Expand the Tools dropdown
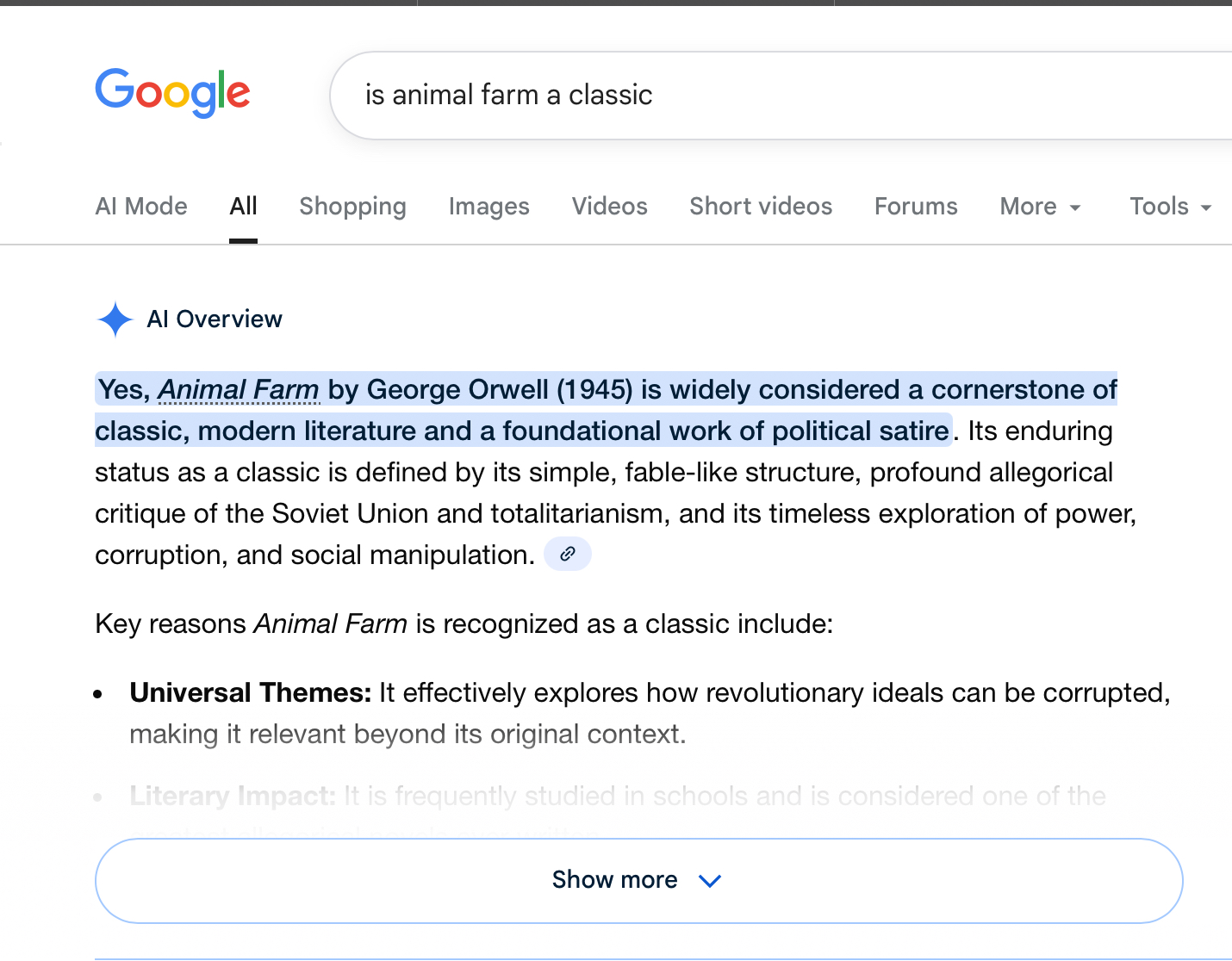 click(1170, 207)
